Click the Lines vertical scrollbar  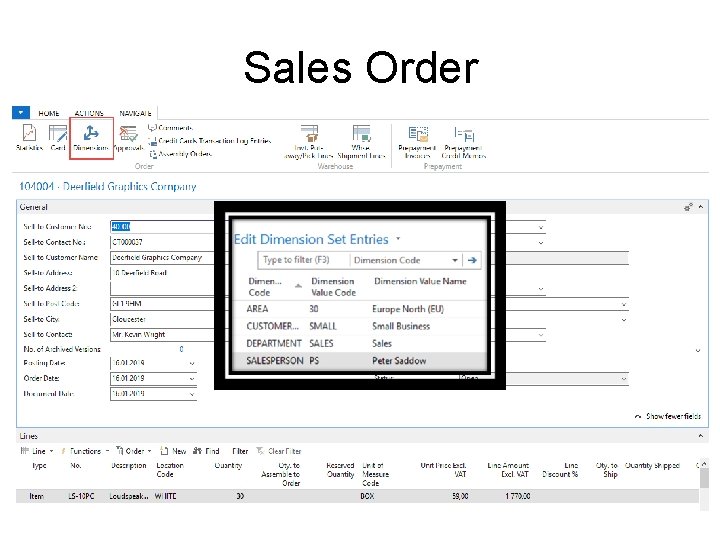704,484
